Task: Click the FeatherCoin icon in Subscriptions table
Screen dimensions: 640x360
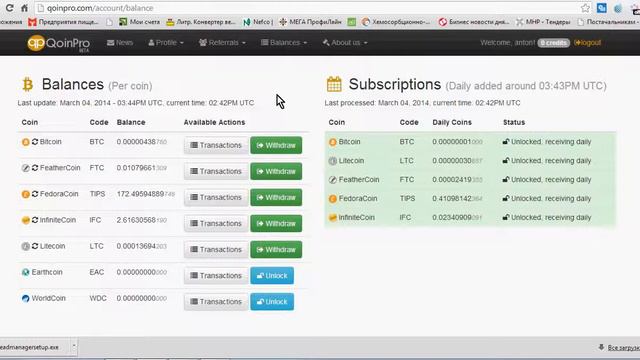Action: tap(333, 180)
